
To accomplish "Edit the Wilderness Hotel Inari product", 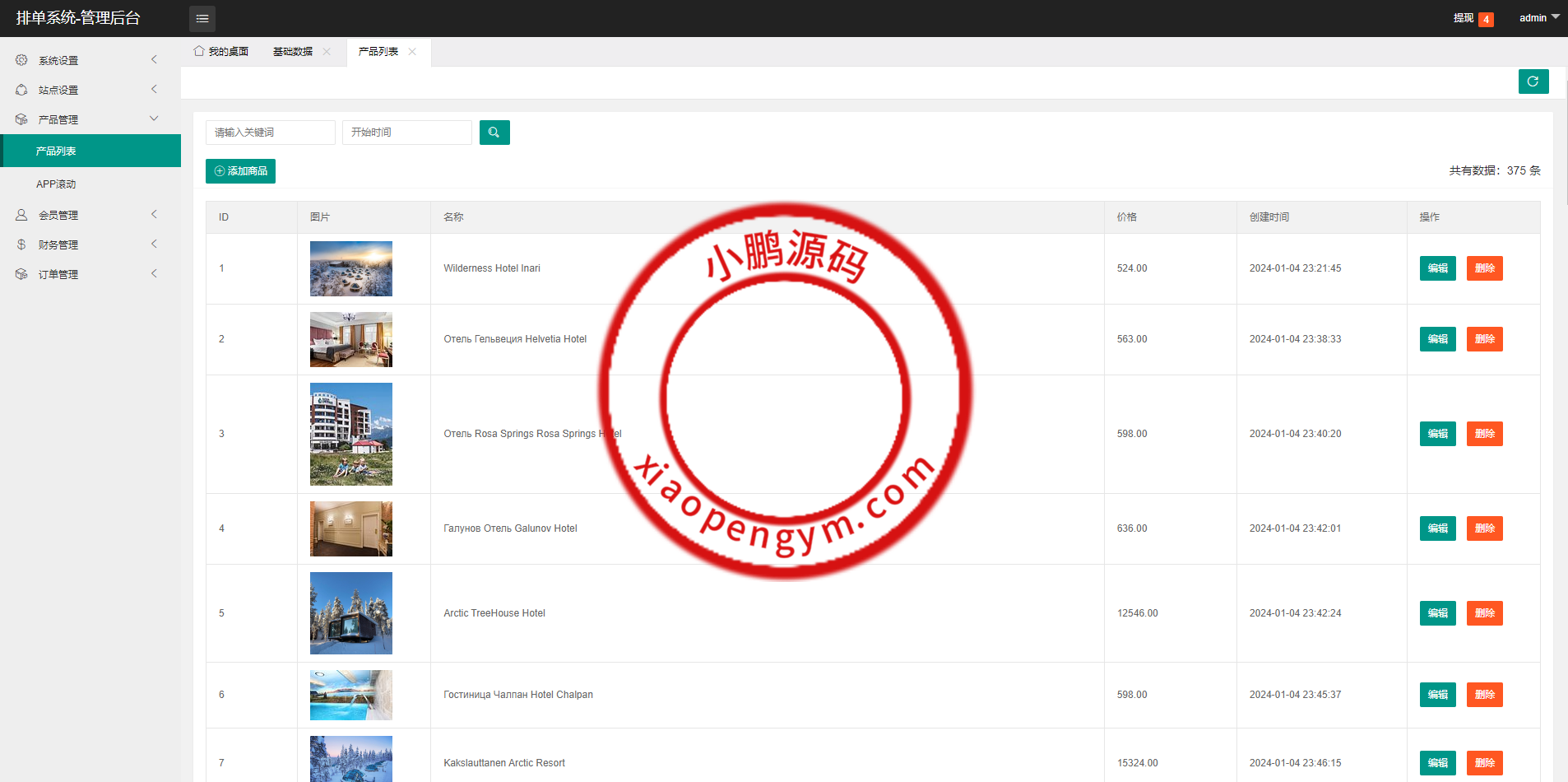I will (x=1437, y=268).
